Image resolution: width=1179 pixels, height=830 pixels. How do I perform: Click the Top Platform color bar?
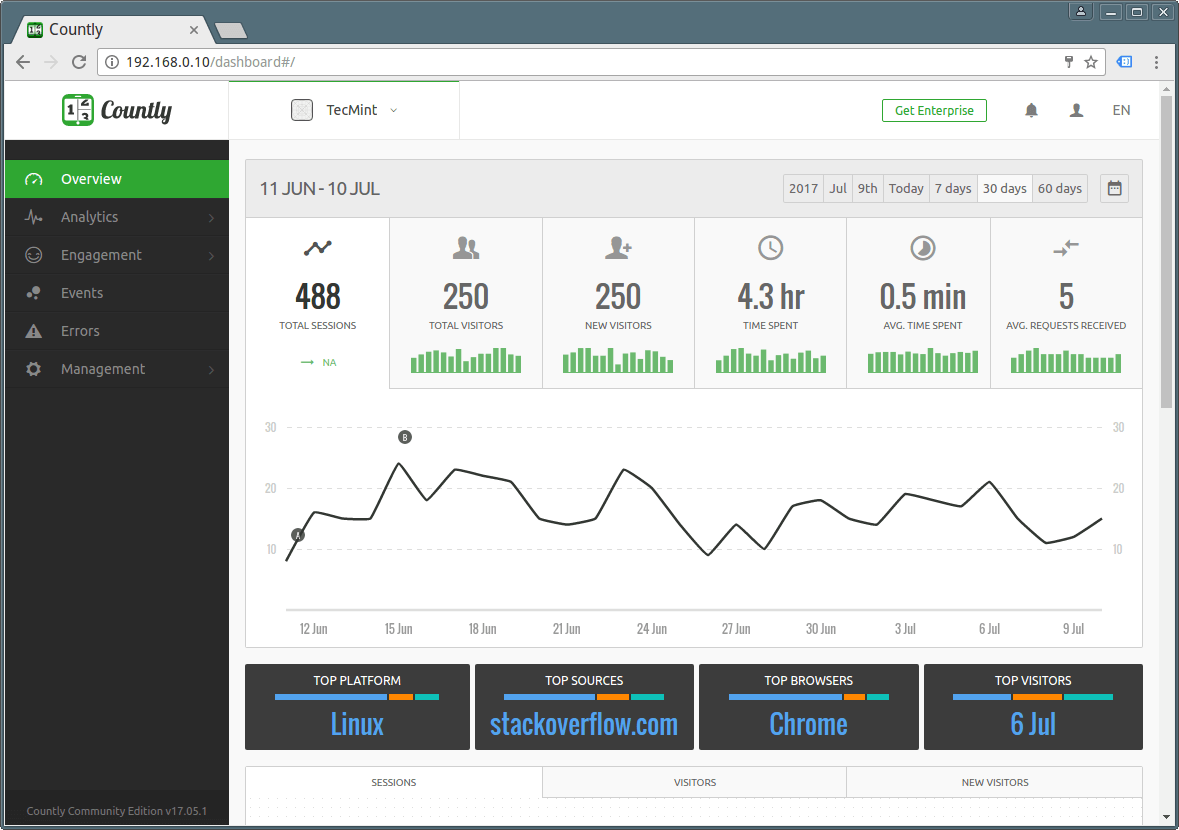357,697
